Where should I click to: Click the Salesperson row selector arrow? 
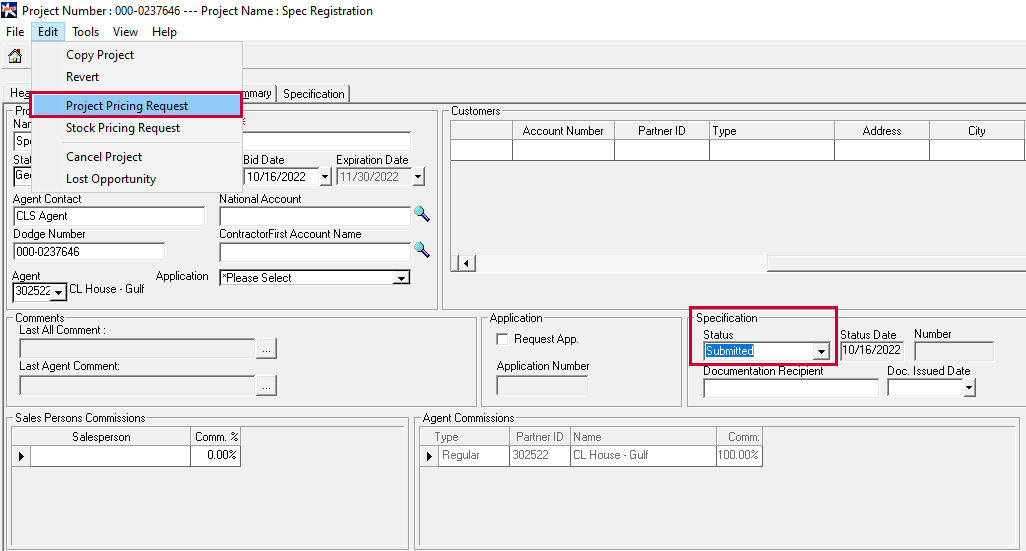[21, 456]
